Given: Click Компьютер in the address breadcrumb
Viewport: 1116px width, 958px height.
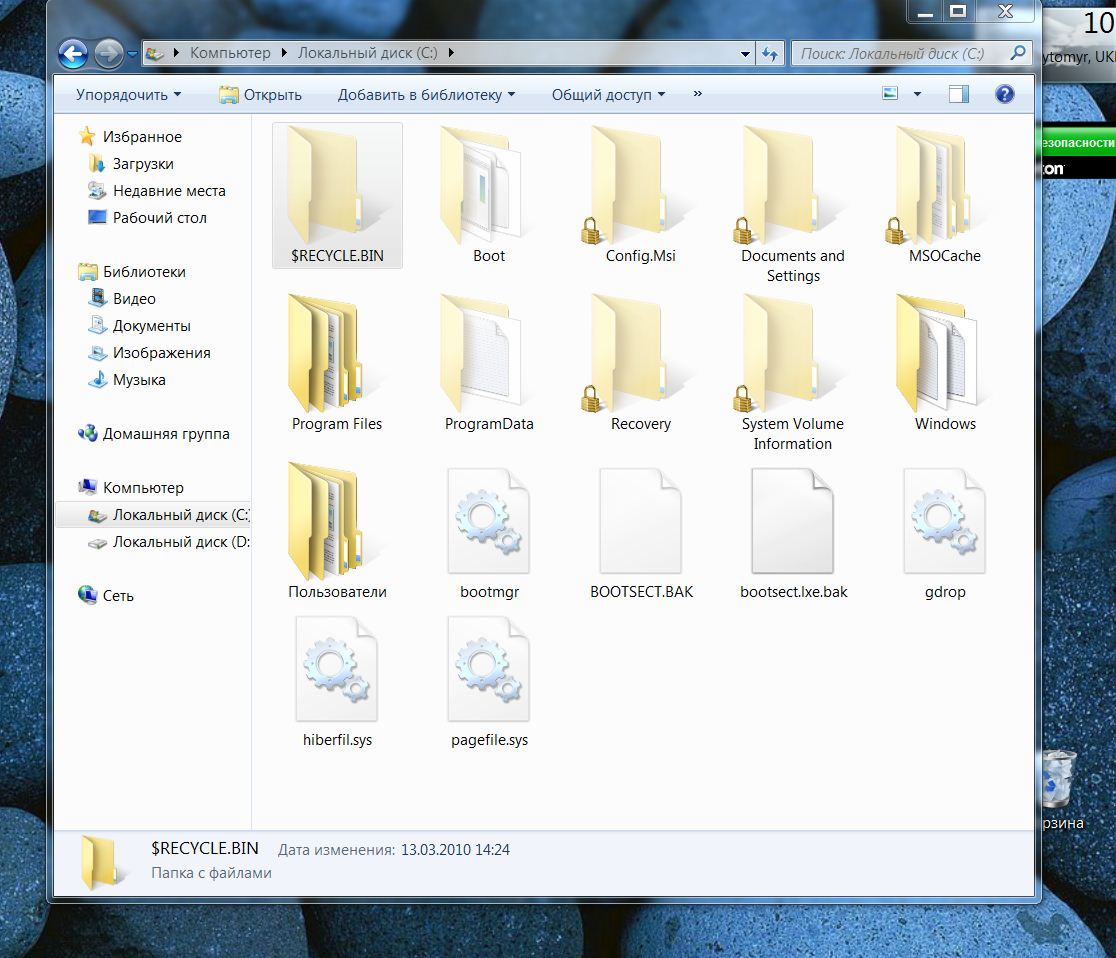Looking at the screenshot, I should [230, 53].
